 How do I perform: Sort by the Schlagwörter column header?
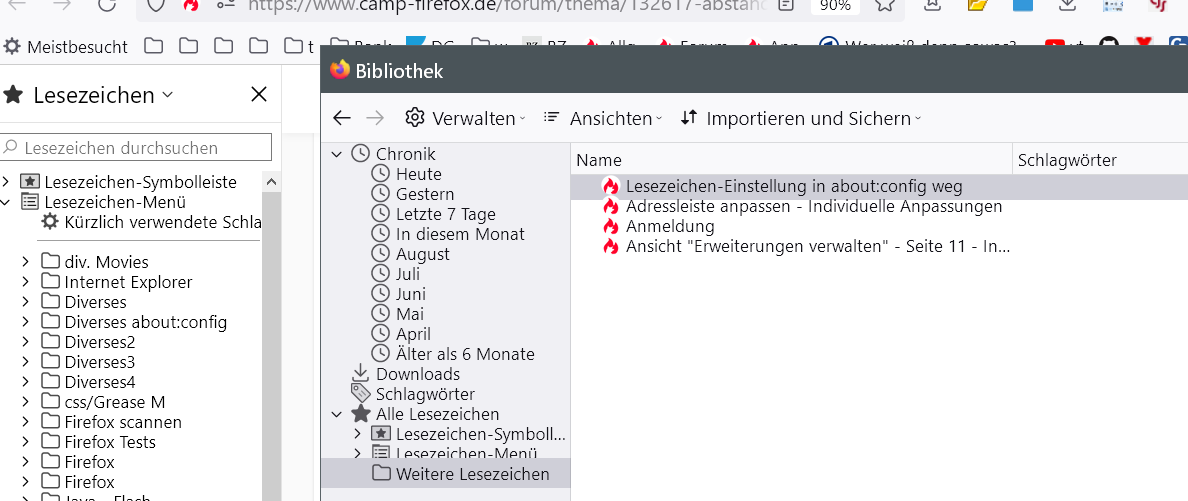pyautogui.click(x=1066, y=160)
